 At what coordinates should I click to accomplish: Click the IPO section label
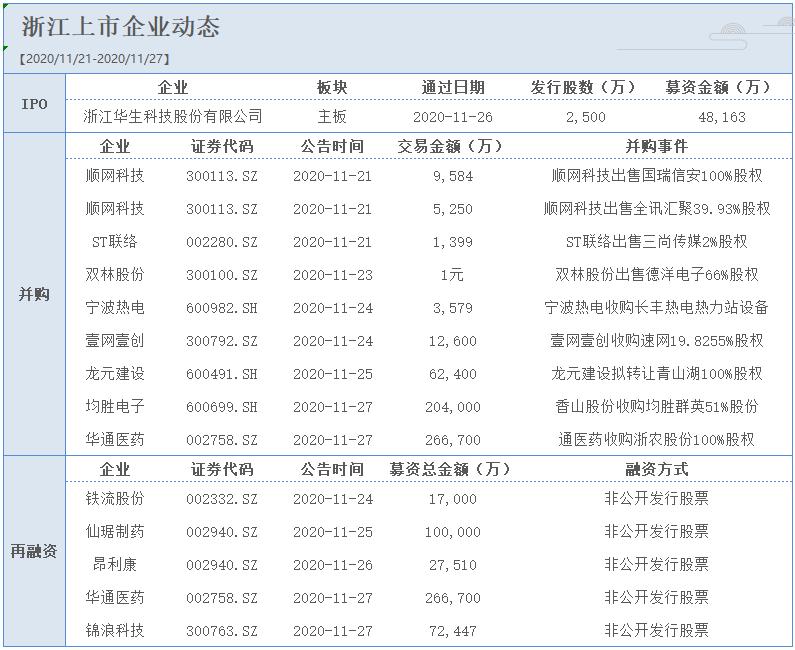34,104
